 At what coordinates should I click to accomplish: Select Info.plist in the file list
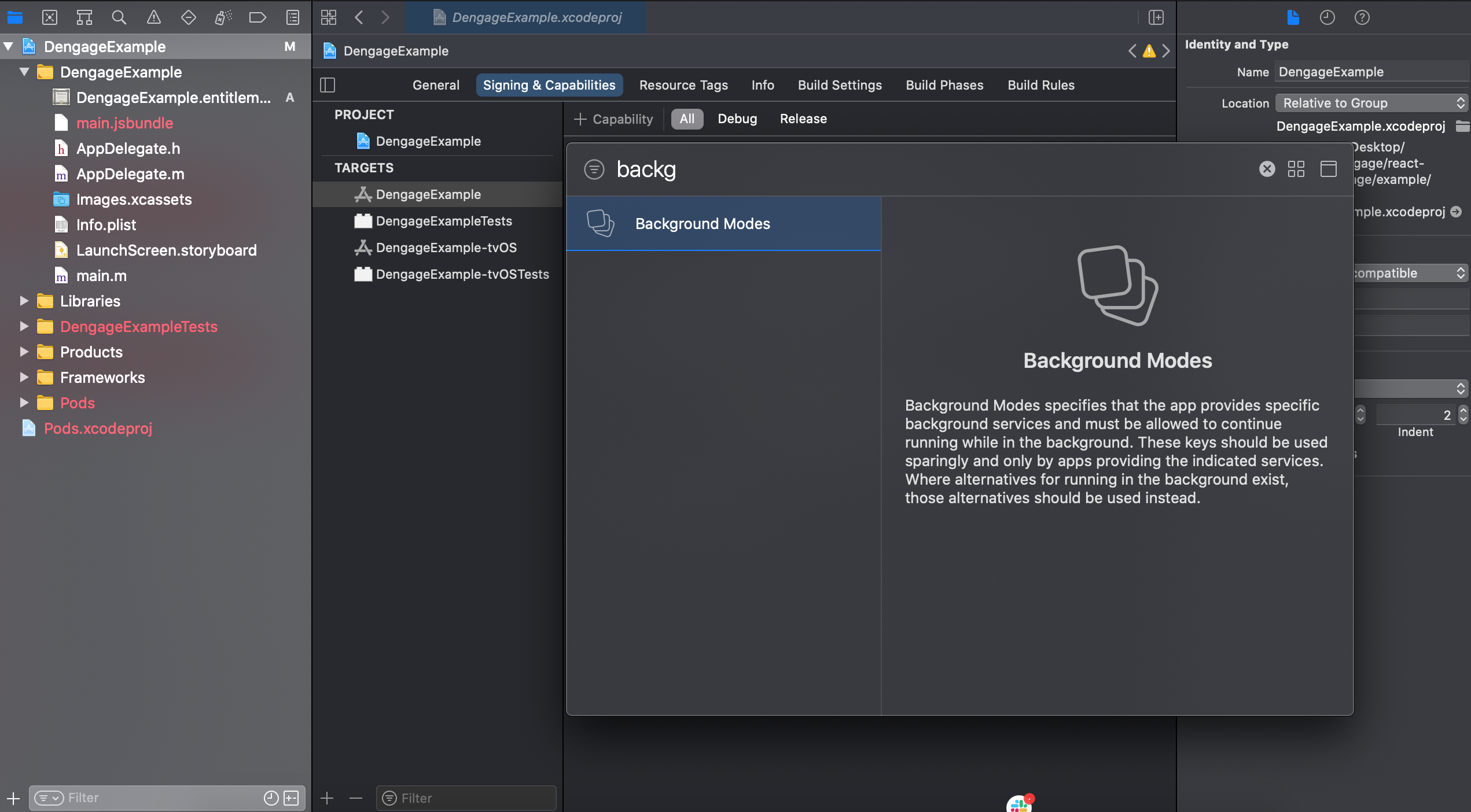point(106,224)
